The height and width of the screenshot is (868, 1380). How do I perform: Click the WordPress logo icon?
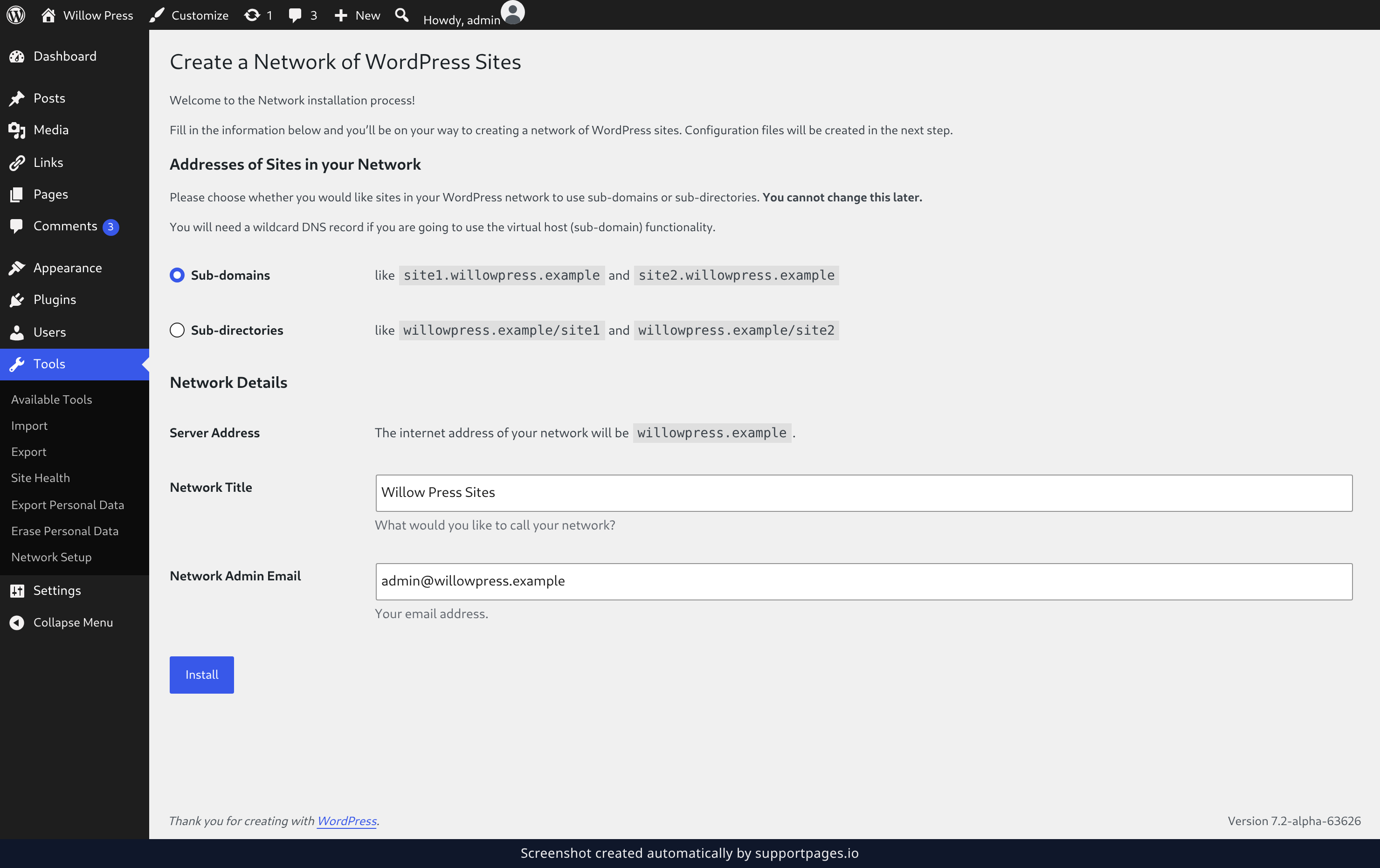pos(16,15)
